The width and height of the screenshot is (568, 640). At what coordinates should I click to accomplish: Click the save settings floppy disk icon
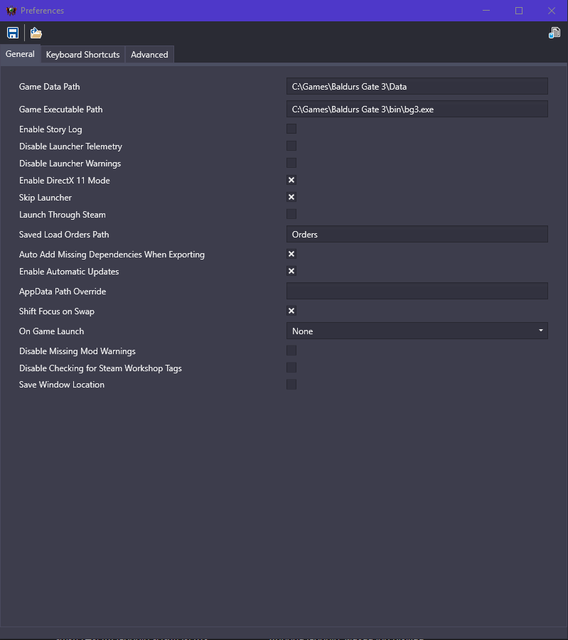13,33
